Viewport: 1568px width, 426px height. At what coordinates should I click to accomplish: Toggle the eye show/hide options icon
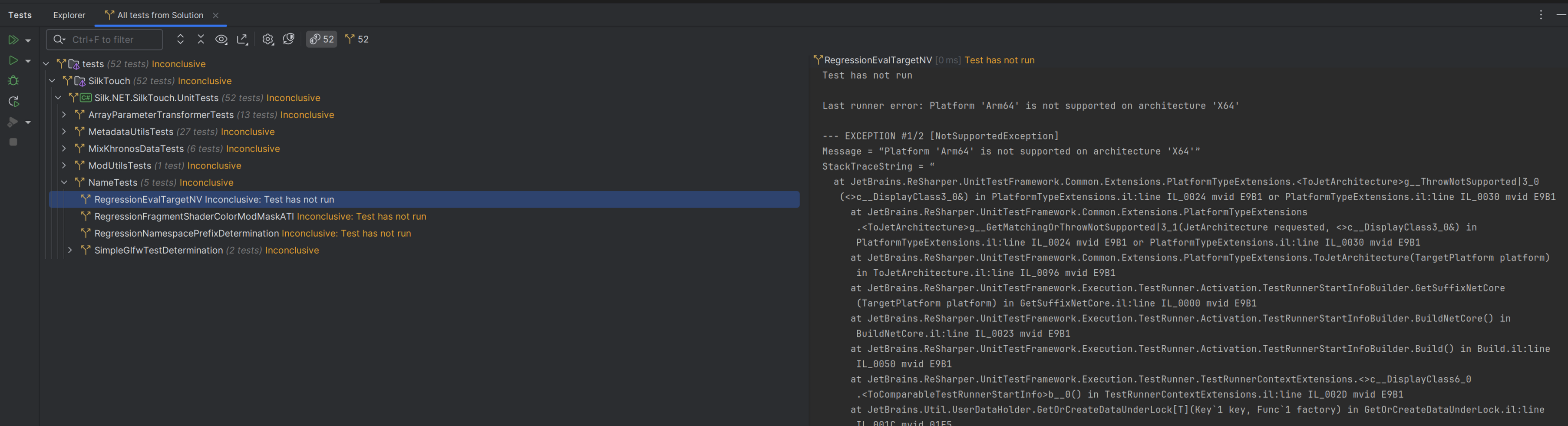pyautogui.click(x=221, y=40)
